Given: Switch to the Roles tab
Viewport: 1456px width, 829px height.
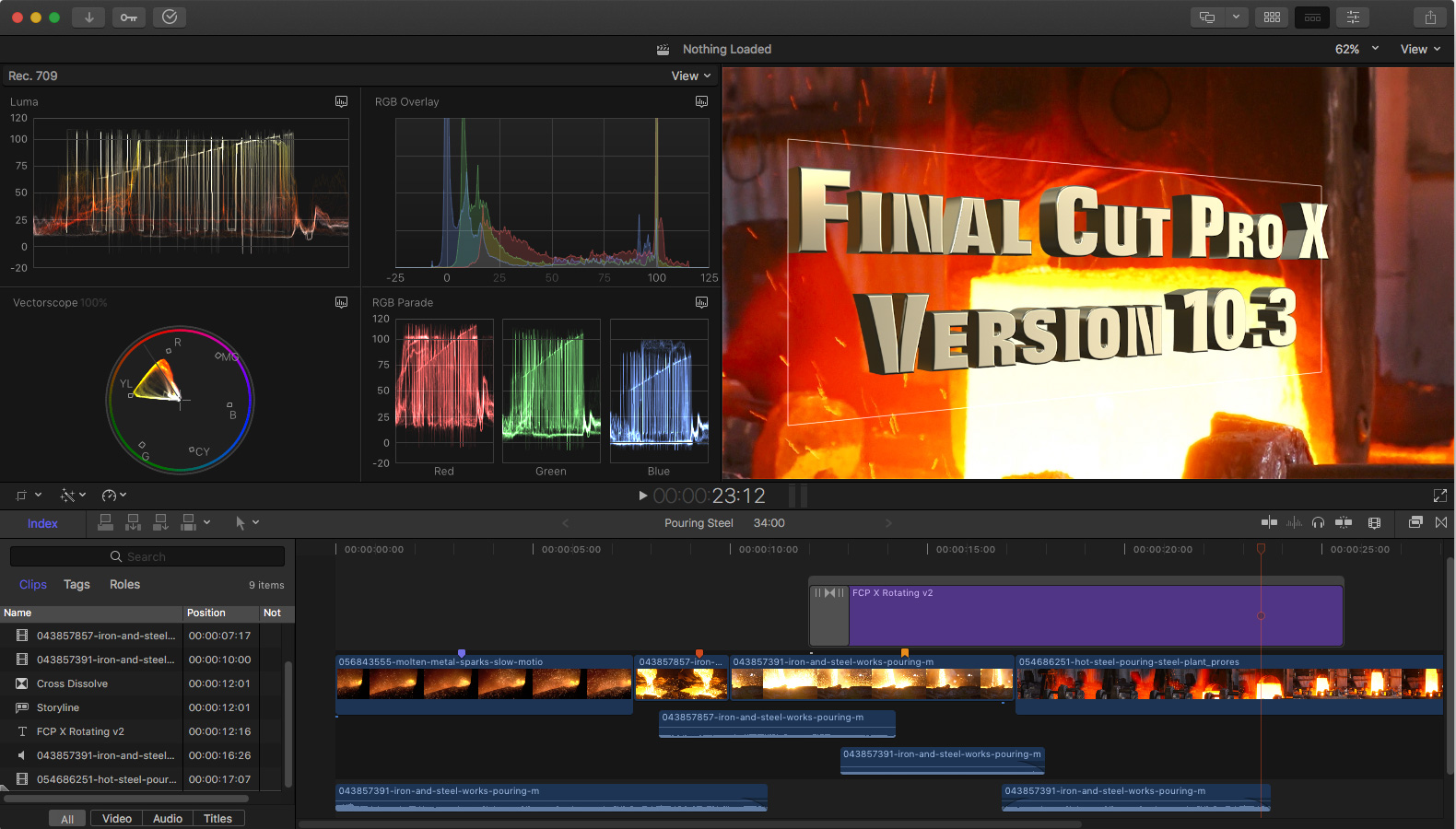Looking at the screenshot, I should pyautogui.click(x=124, y=584).
